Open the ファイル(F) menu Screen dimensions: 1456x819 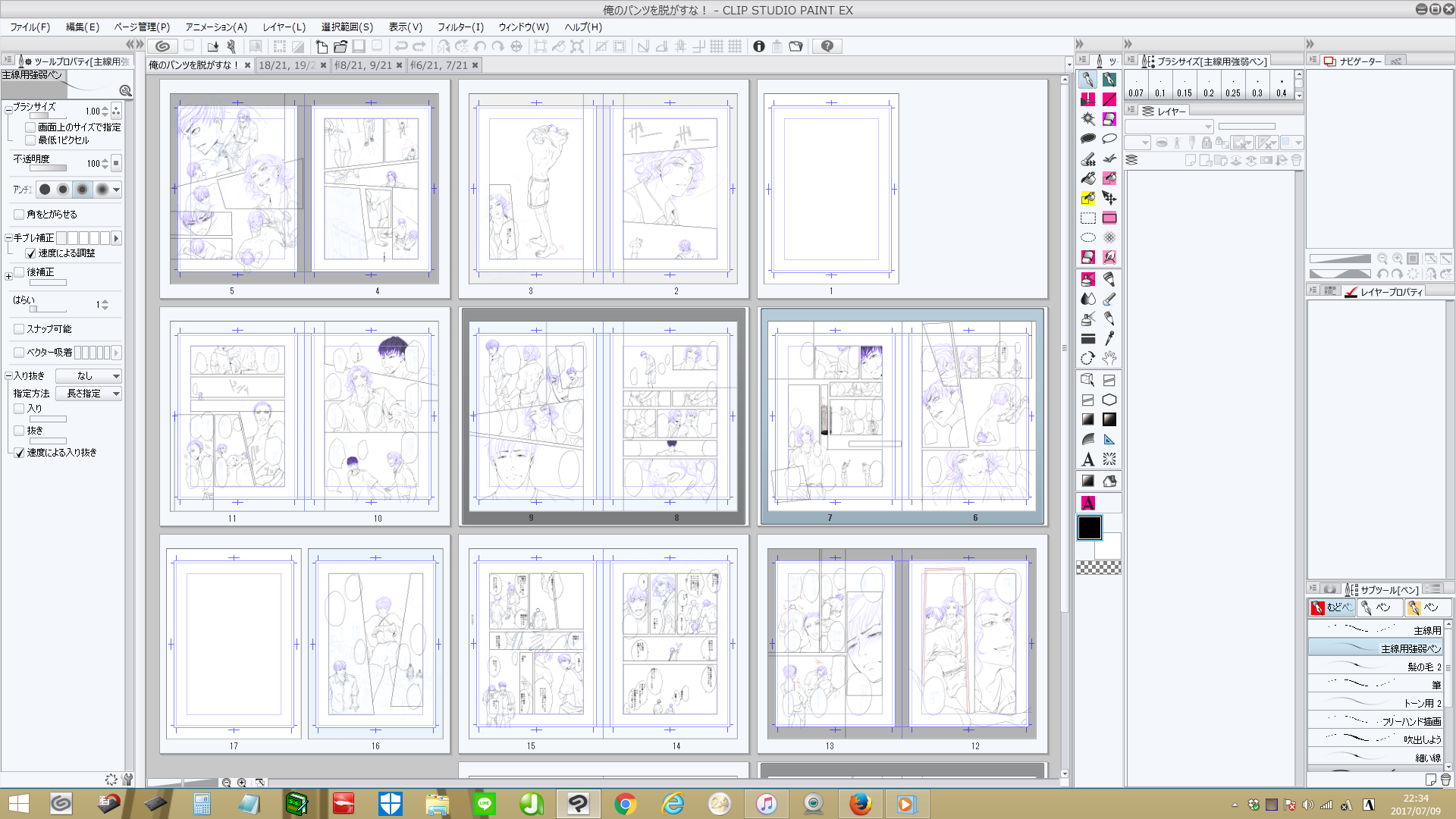click(30, 27)
